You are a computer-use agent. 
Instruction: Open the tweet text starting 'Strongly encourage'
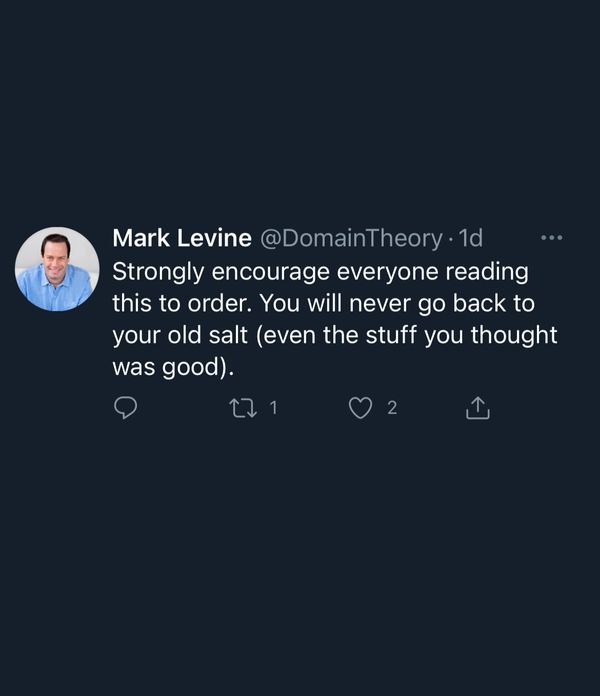point(320,271)
